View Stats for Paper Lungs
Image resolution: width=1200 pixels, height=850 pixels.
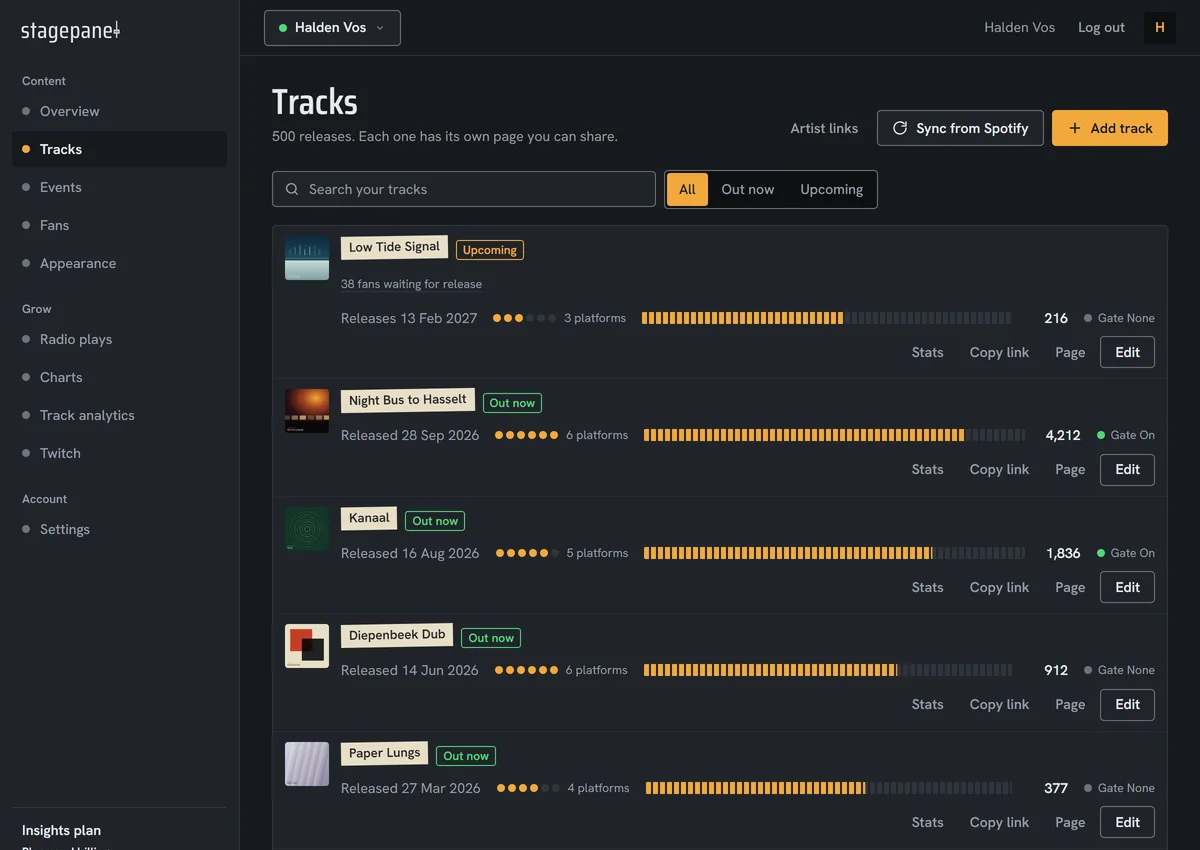pyautogui.click(x=927, y=822)
